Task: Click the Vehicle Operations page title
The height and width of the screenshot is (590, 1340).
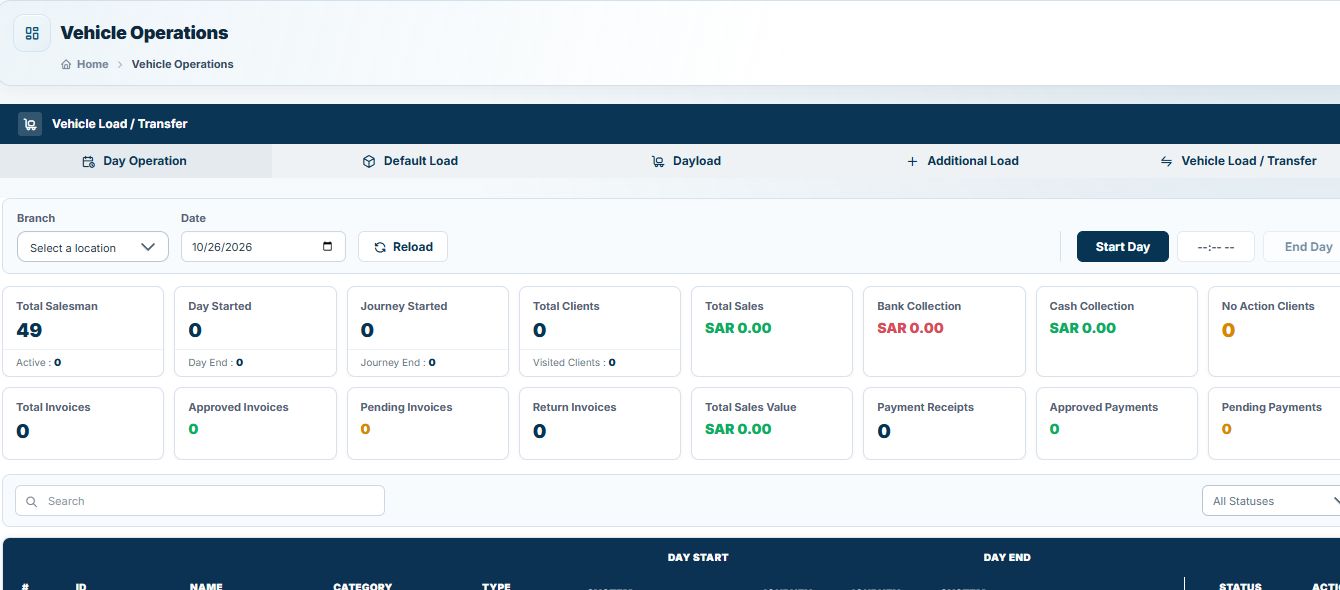Action: (x=144, y=33)
